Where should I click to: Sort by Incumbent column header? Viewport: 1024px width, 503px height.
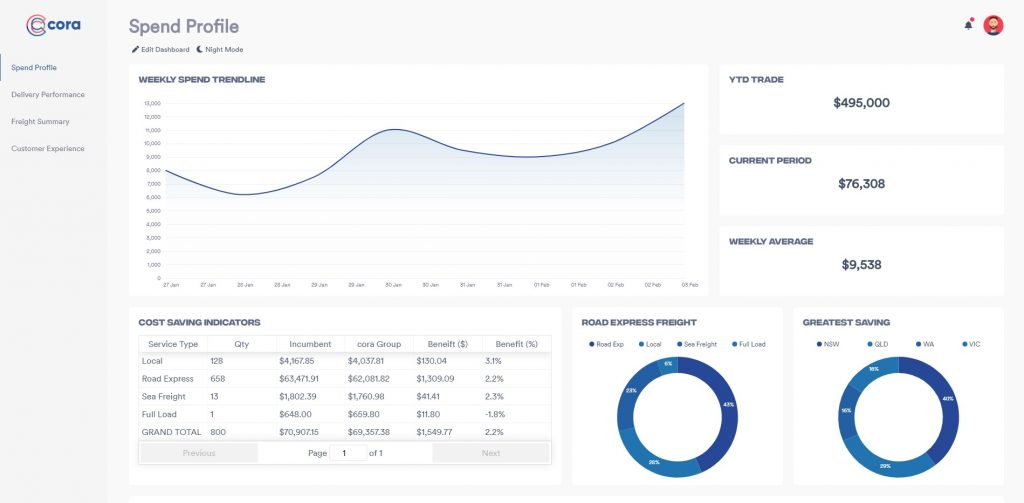(310, 344)
